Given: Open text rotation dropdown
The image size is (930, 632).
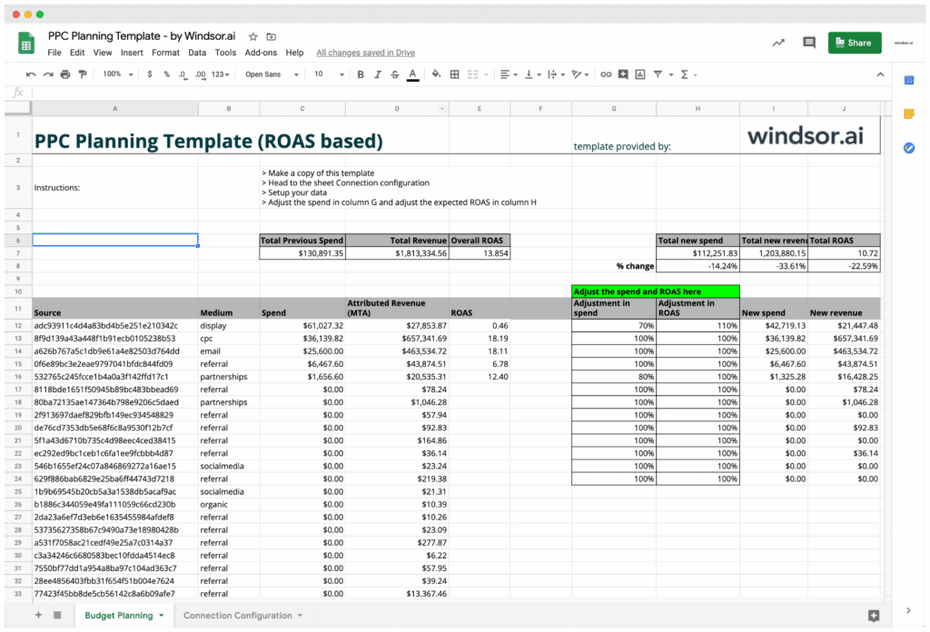Looking at the screenshot, I should tap(579, 74).
